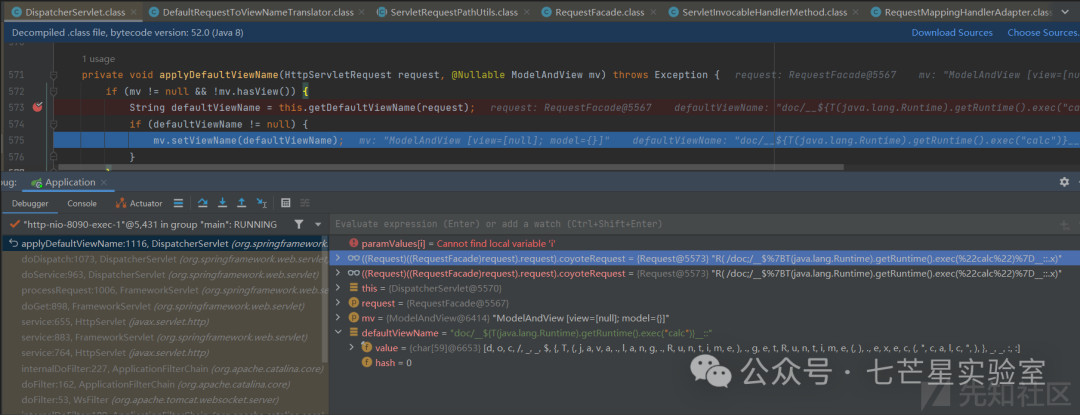Click the paramValues[i] error watch row

click(704, 243)
